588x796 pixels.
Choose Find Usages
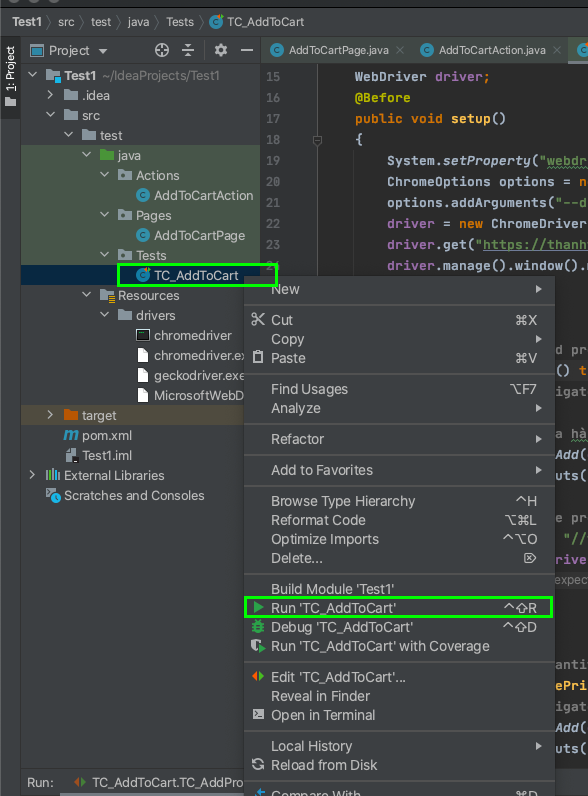[x=399, y=389]
